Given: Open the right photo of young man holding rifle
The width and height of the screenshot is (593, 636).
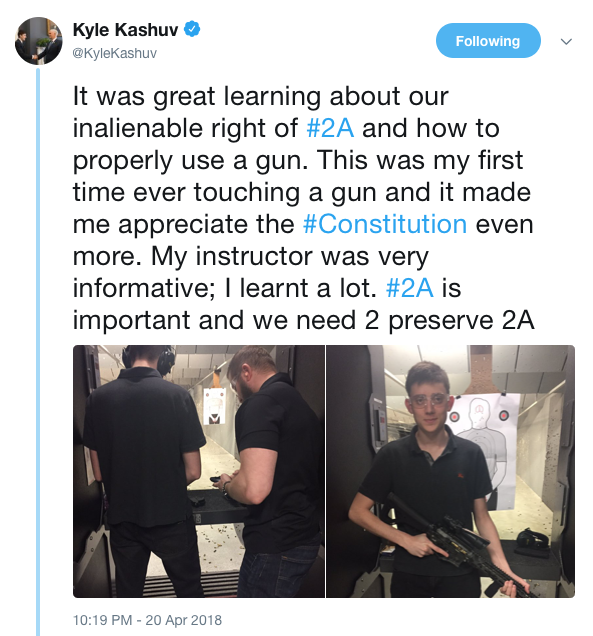Looking at the screenshot, I should [451, 471].
